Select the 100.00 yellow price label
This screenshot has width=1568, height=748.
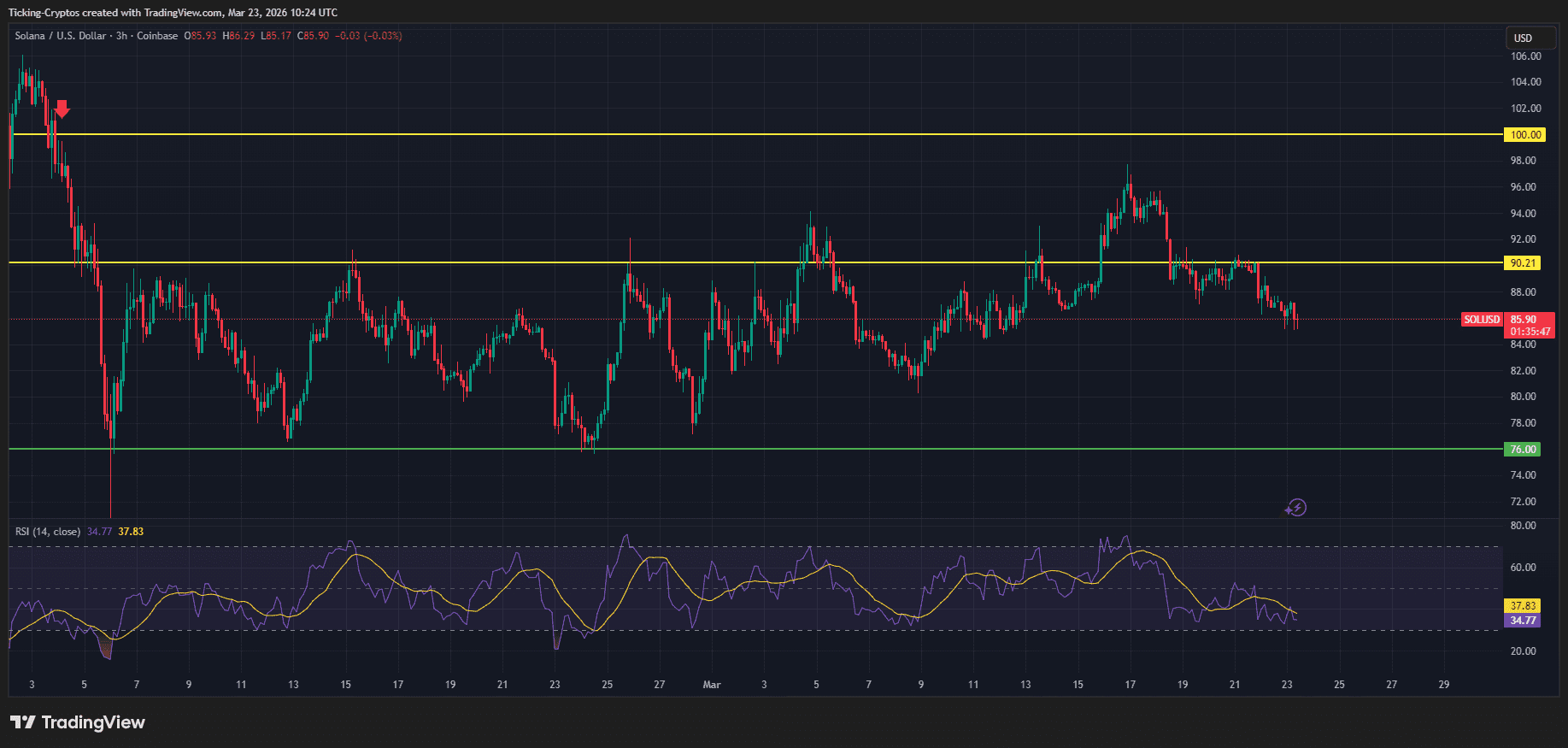pos(1525,134)
